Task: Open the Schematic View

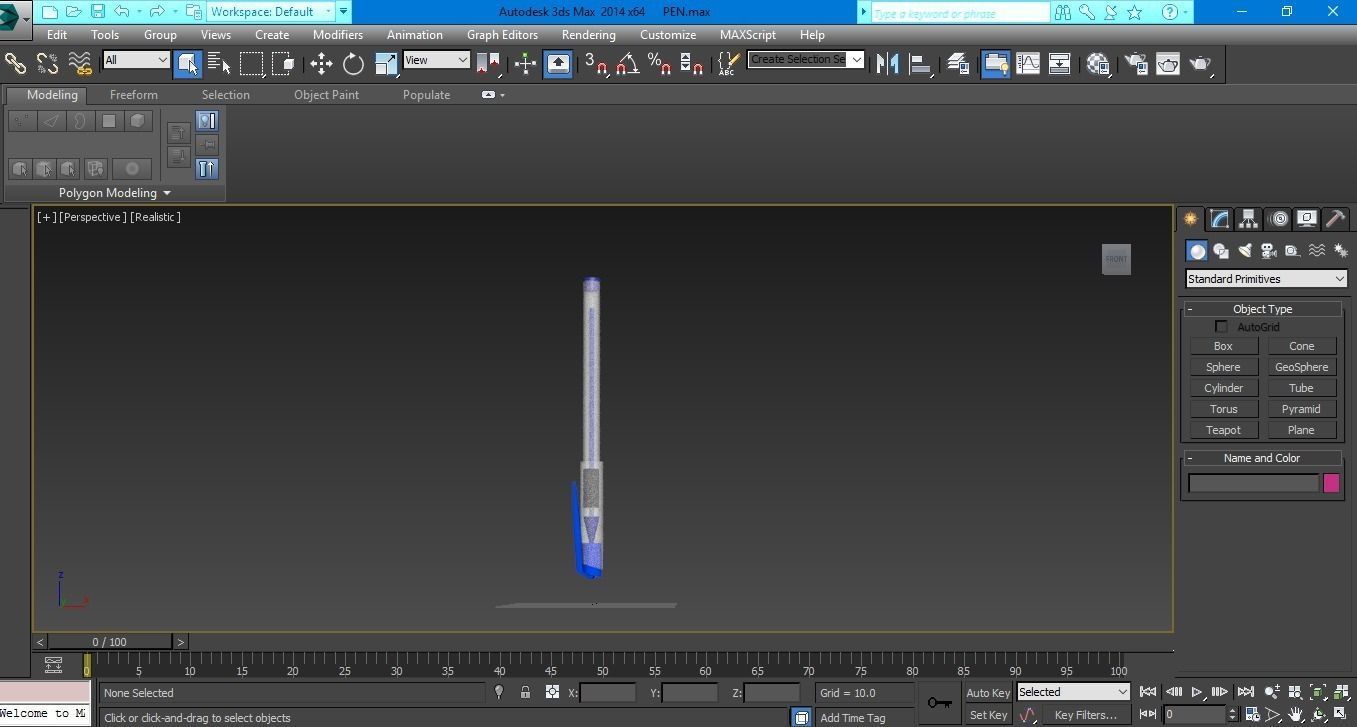Action: [x=1059, y=64]
